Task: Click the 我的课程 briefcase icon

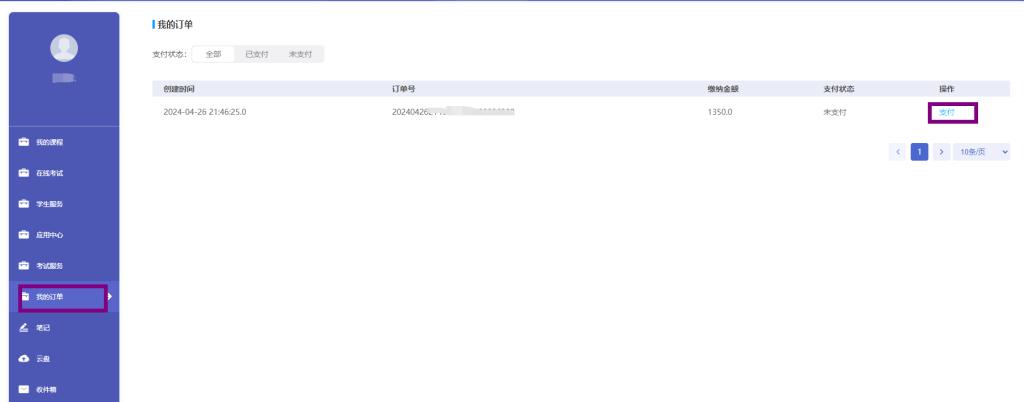Action: coord(25,142)
